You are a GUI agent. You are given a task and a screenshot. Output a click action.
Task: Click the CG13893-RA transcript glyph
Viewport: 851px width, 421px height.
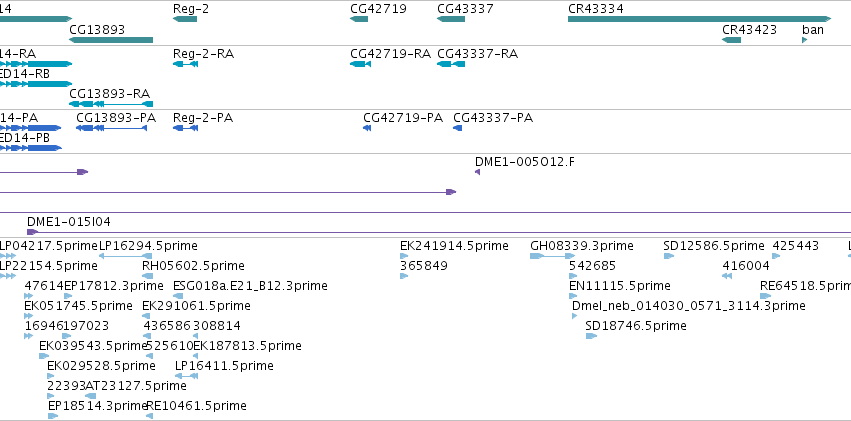(111, 104)
